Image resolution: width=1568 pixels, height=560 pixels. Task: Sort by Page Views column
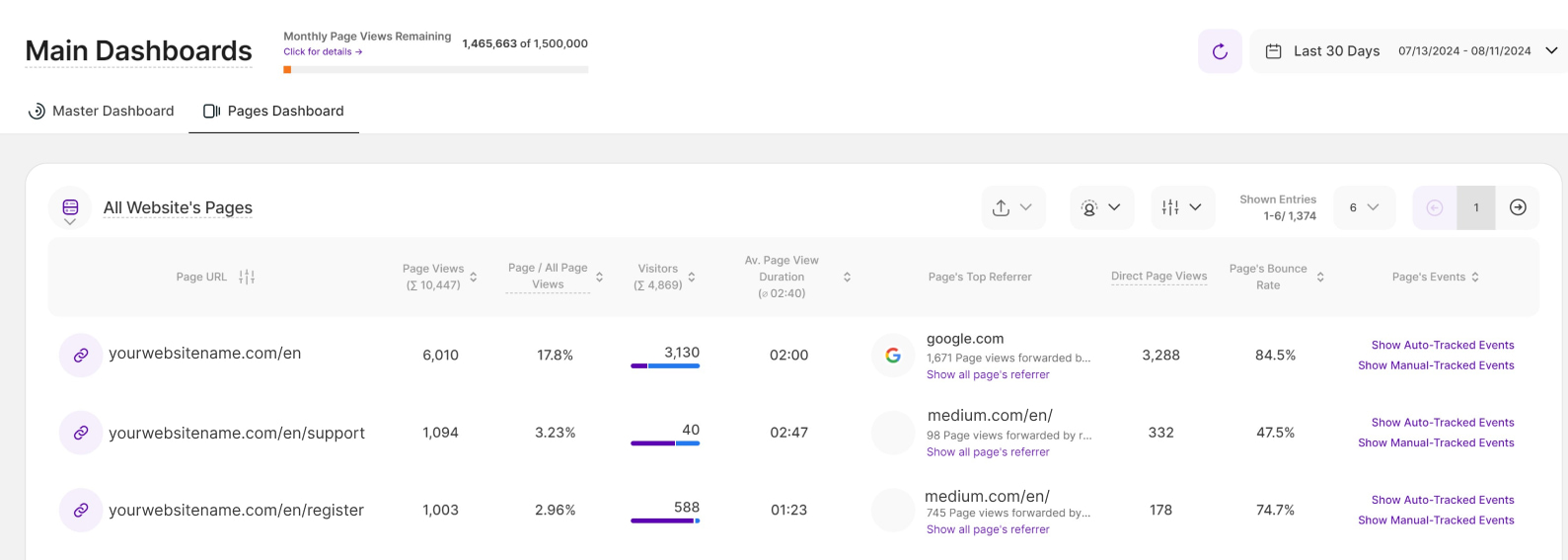(474, 278)
